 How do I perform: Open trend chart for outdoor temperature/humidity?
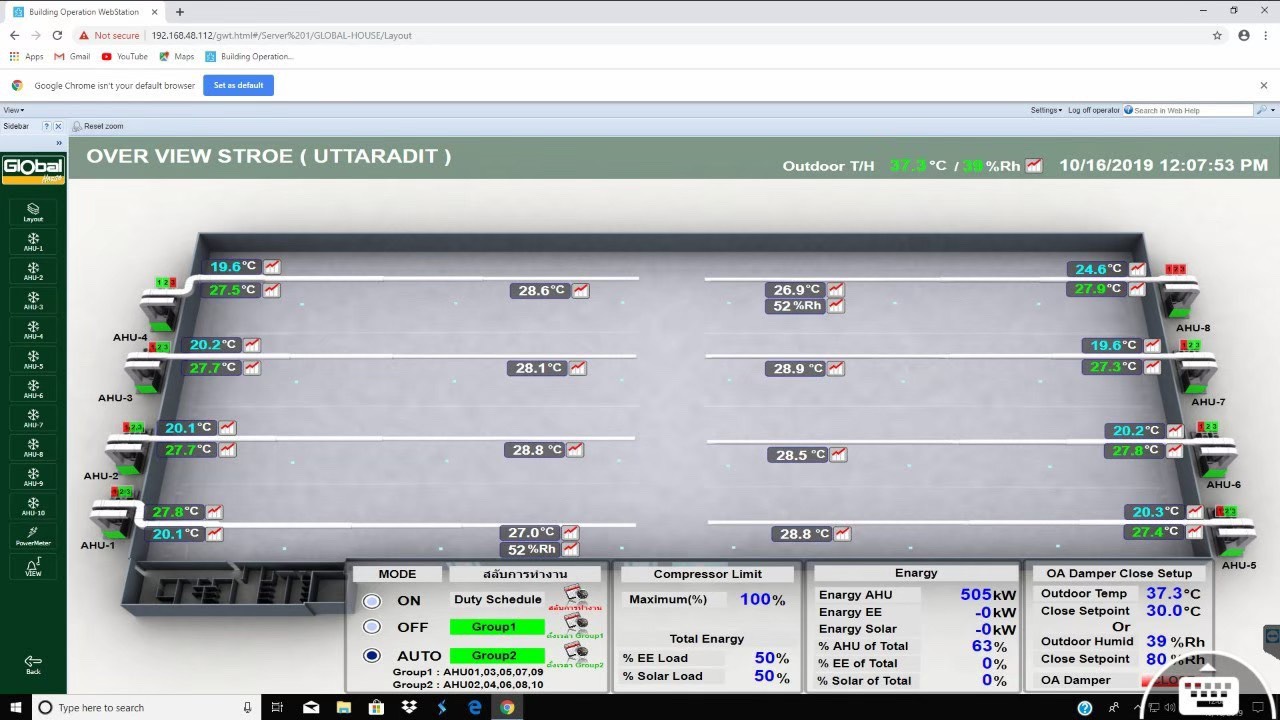click(x=1034, y=166)
